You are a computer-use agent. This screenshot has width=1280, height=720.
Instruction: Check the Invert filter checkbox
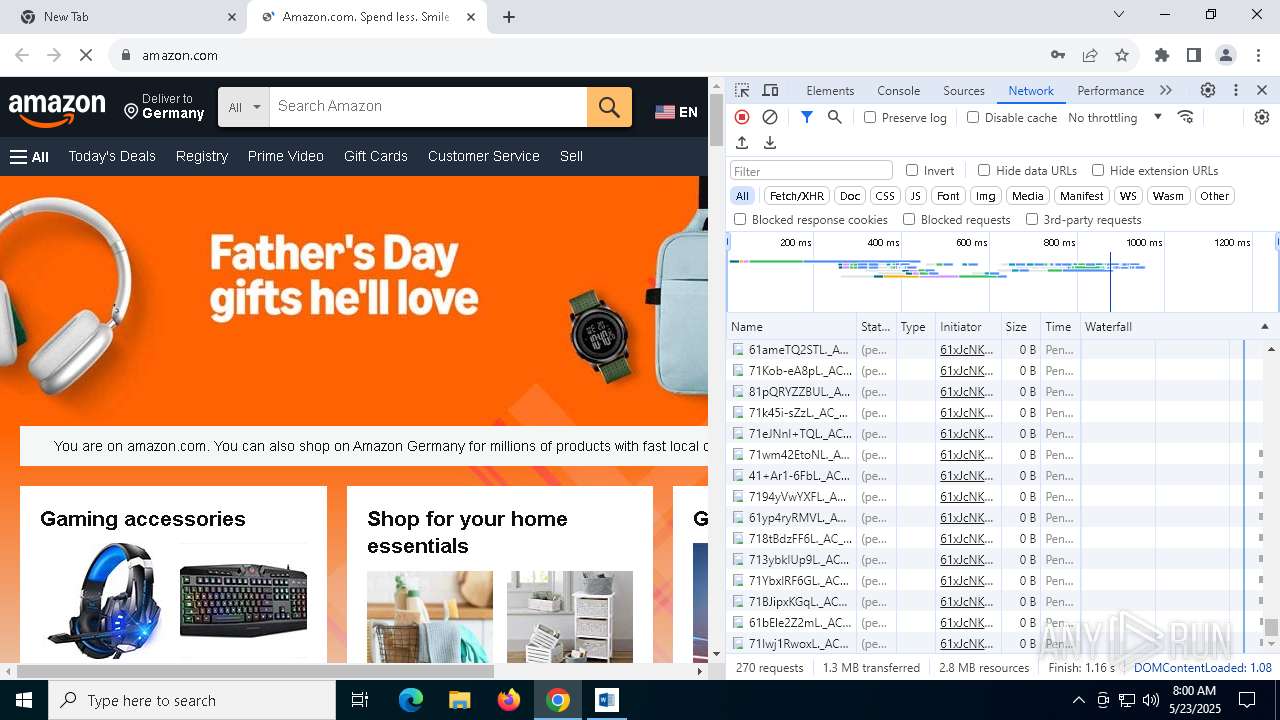912,170
